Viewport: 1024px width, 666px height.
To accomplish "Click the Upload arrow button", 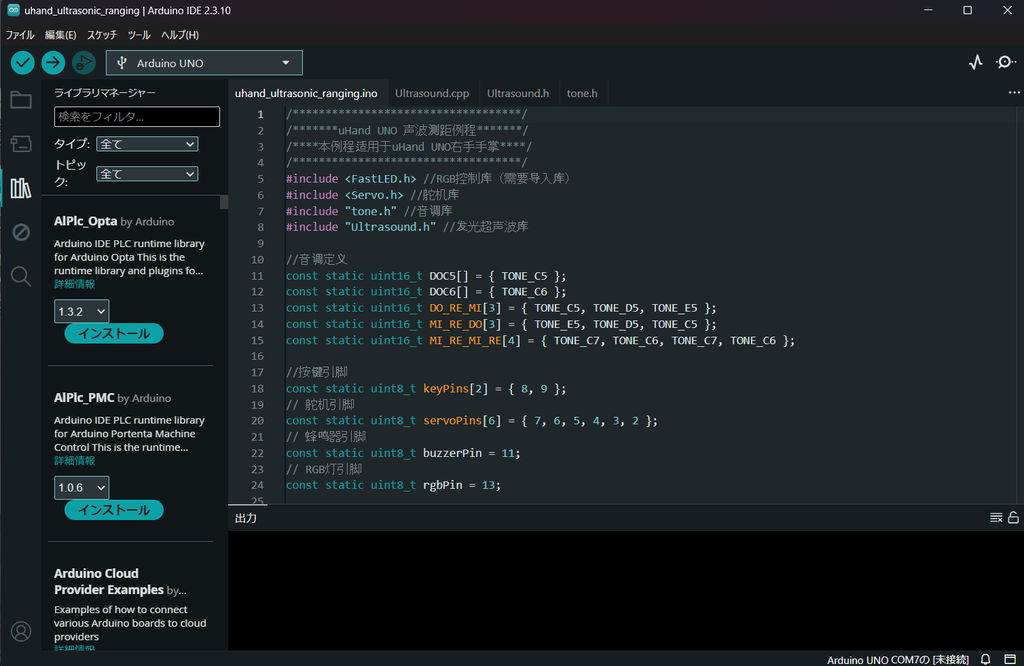I will [53, 63].
